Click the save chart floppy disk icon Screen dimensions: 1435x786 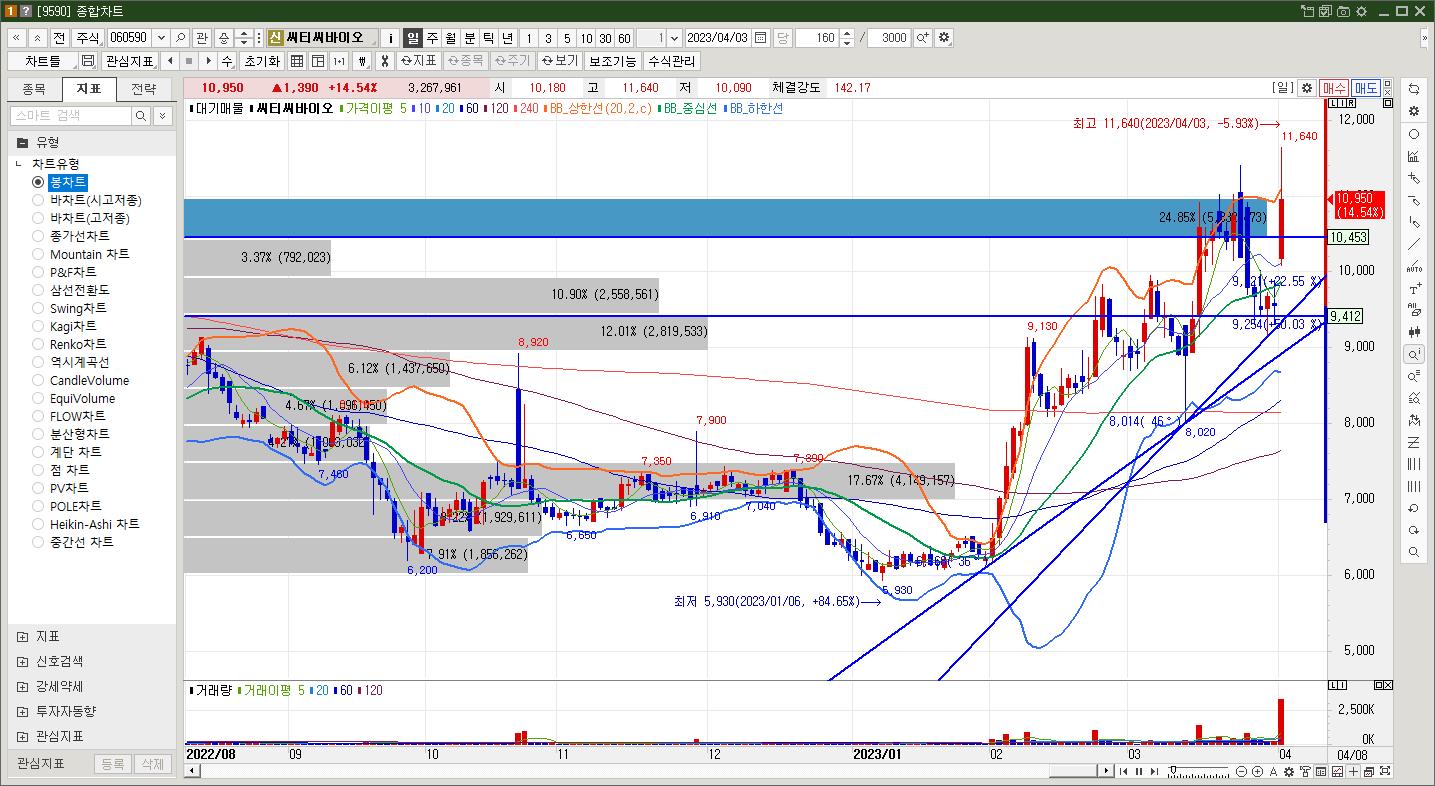click(87, 61)
